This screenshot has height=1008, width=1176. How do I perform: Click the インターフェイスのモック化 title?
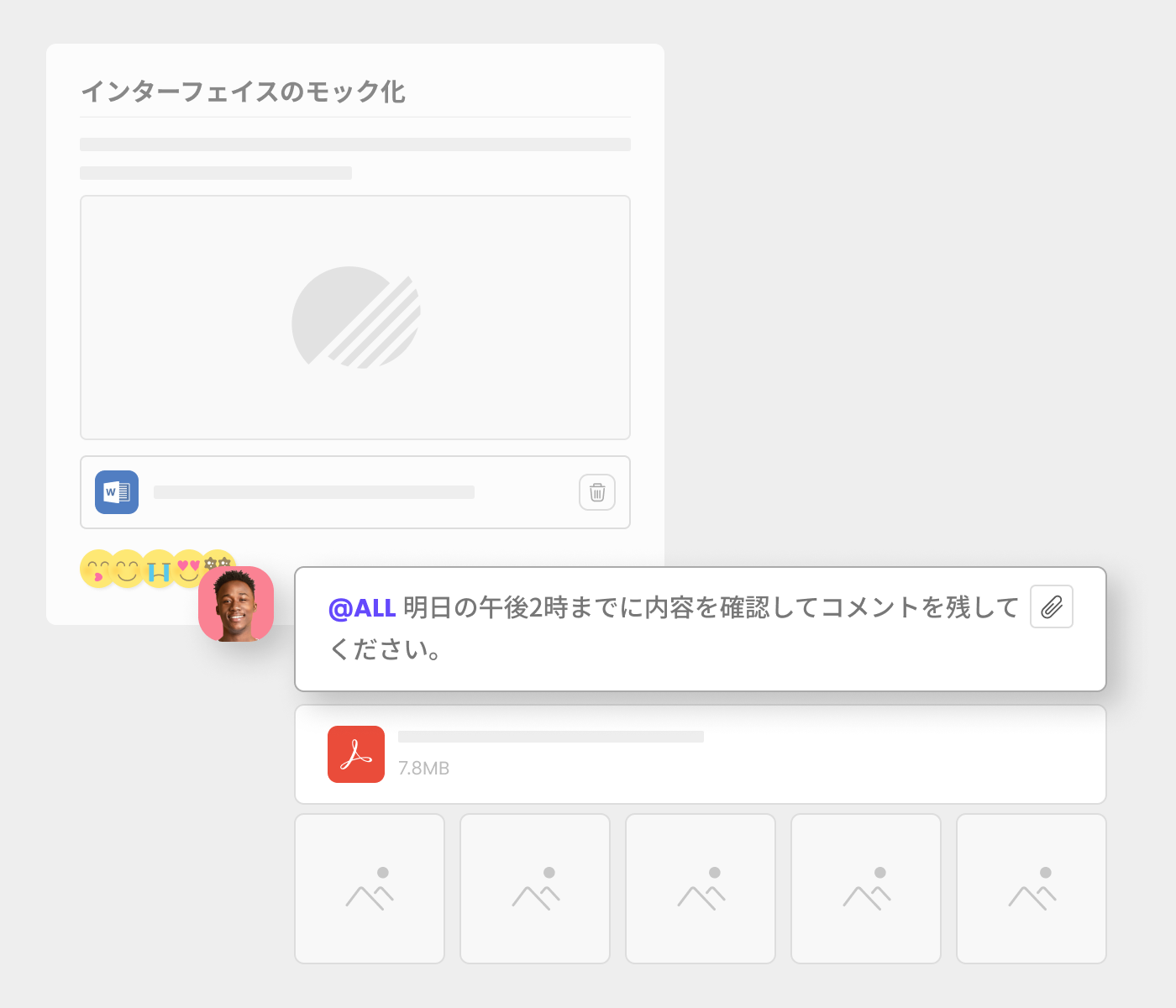(x=243, y=92)
